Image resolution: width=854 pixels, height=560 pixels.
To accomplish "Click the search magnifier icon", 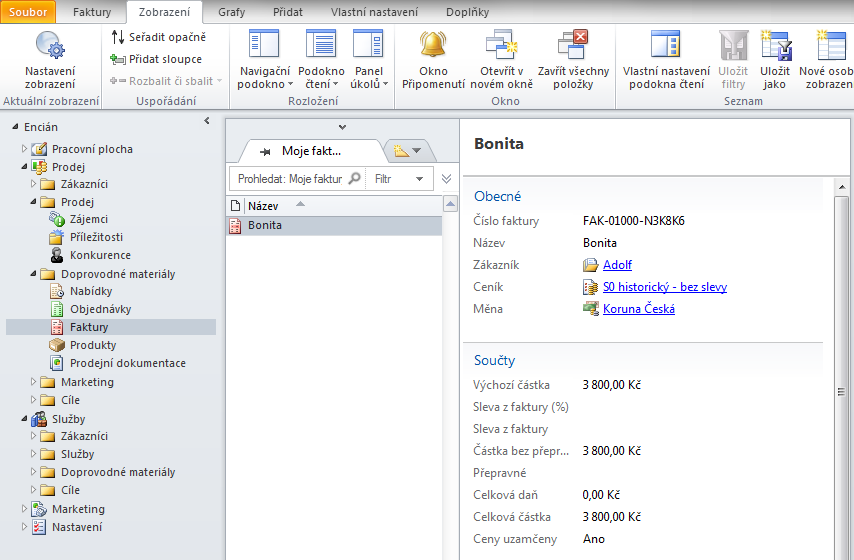I will click(354, 178).
